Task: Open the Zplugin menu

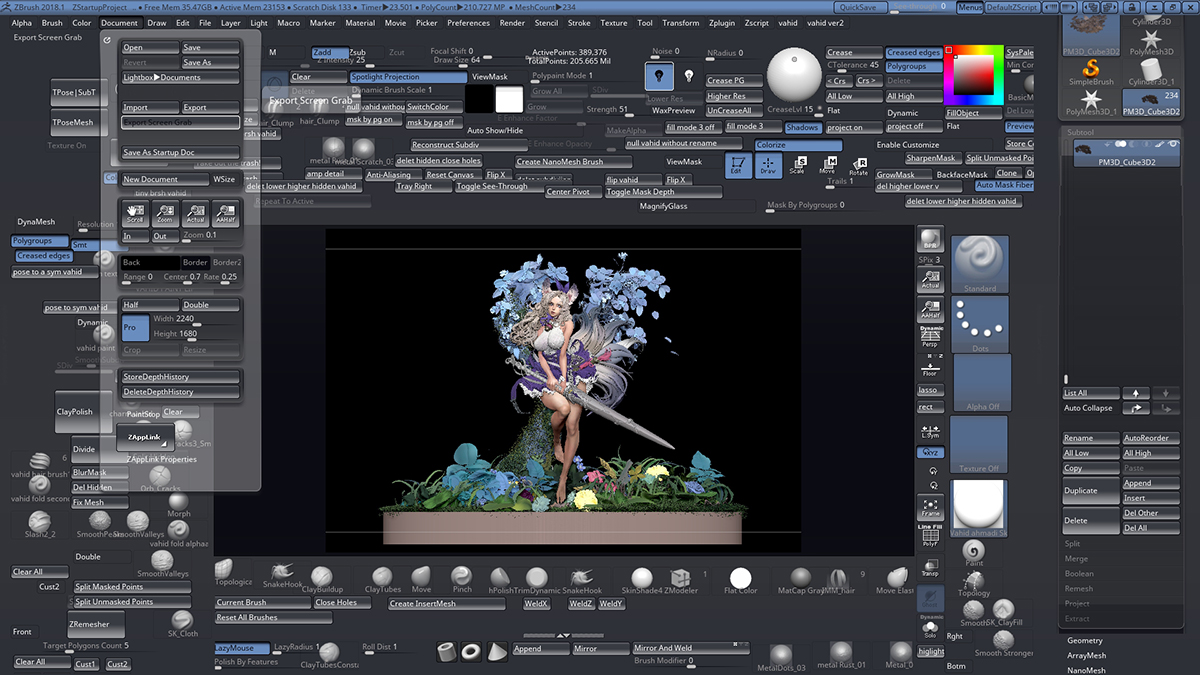Action: coord(721,22)
